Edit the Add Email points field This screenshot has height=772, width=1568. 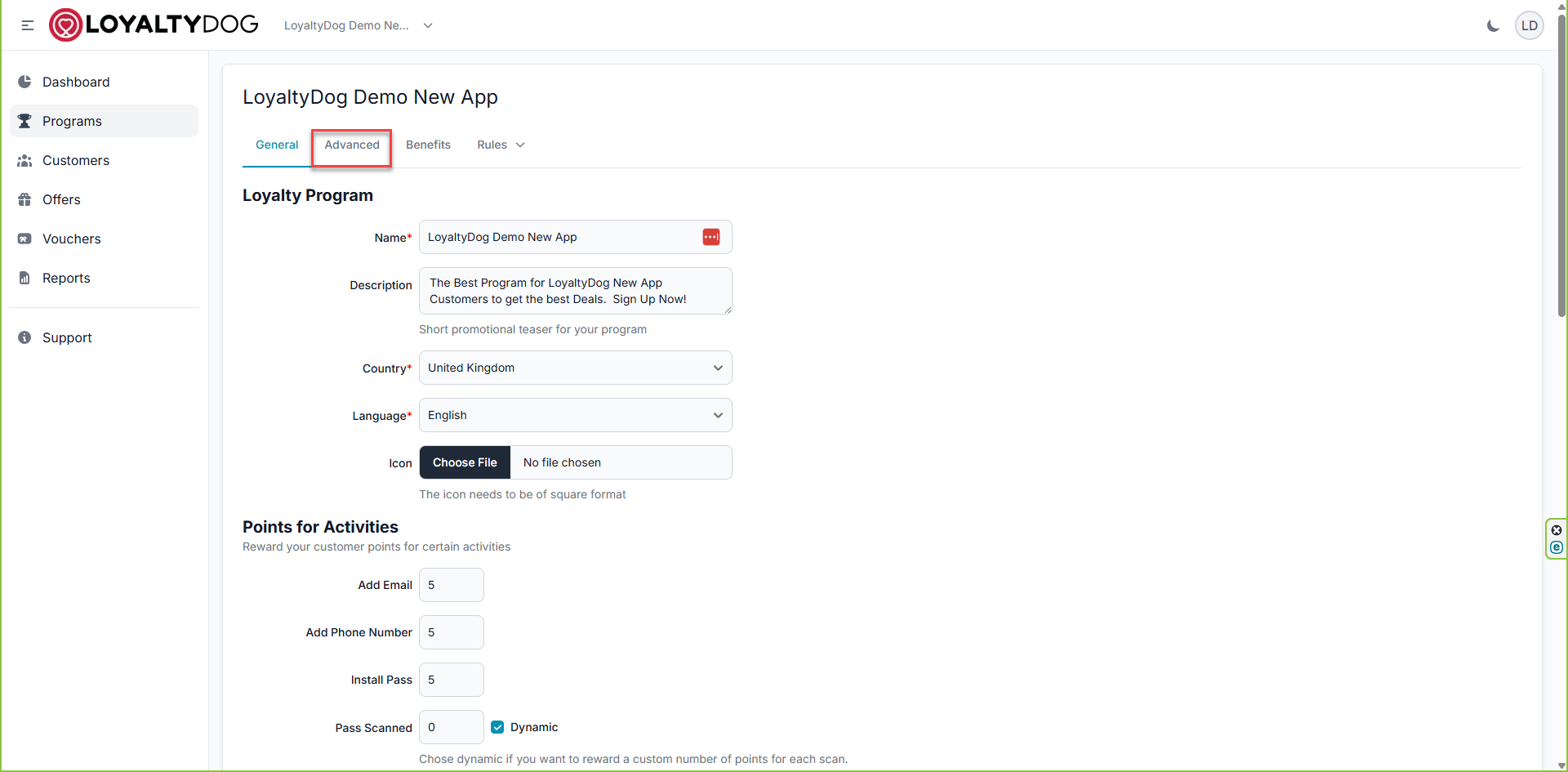pyautogui.click(x=452, y=585)
